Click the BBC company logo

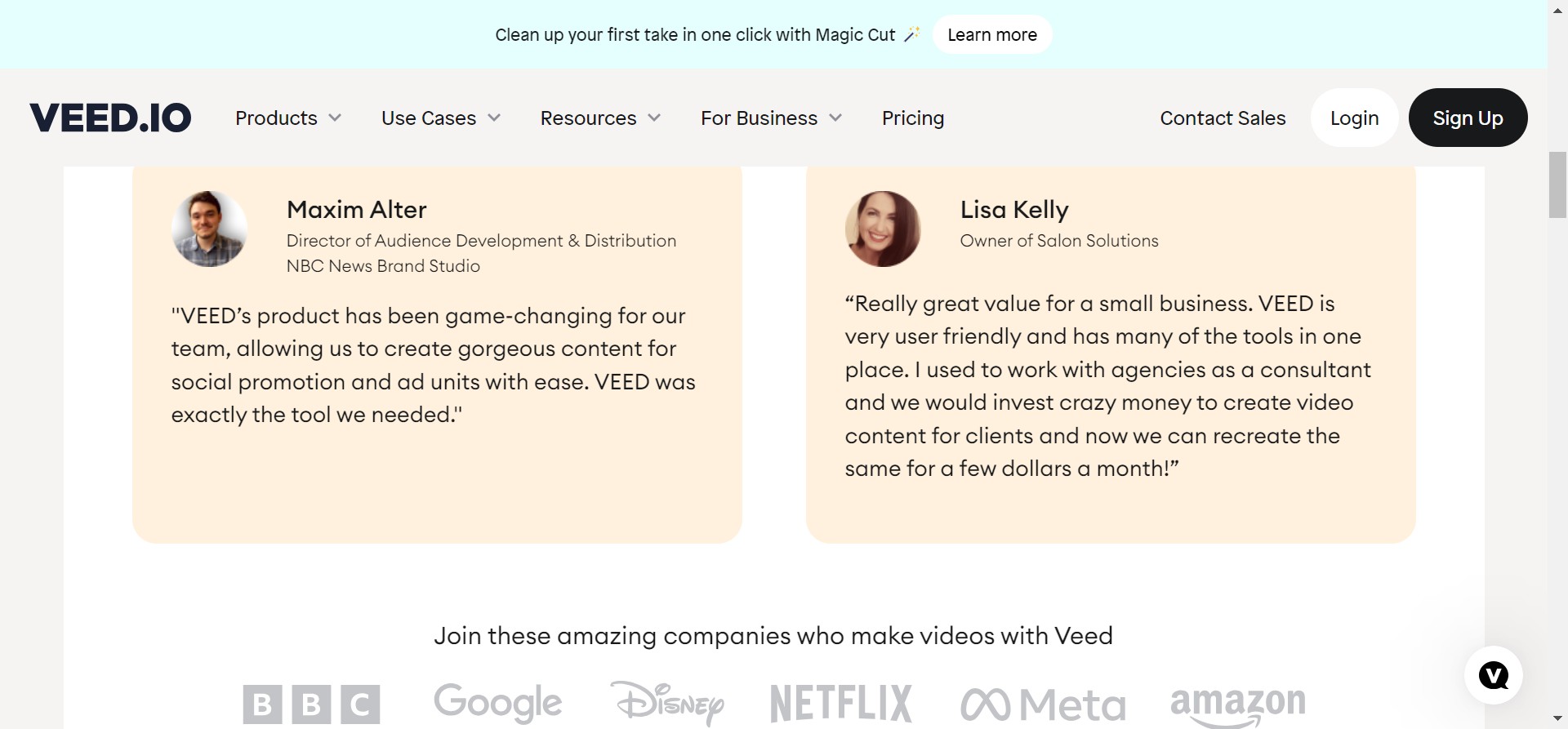coord(311,704)
